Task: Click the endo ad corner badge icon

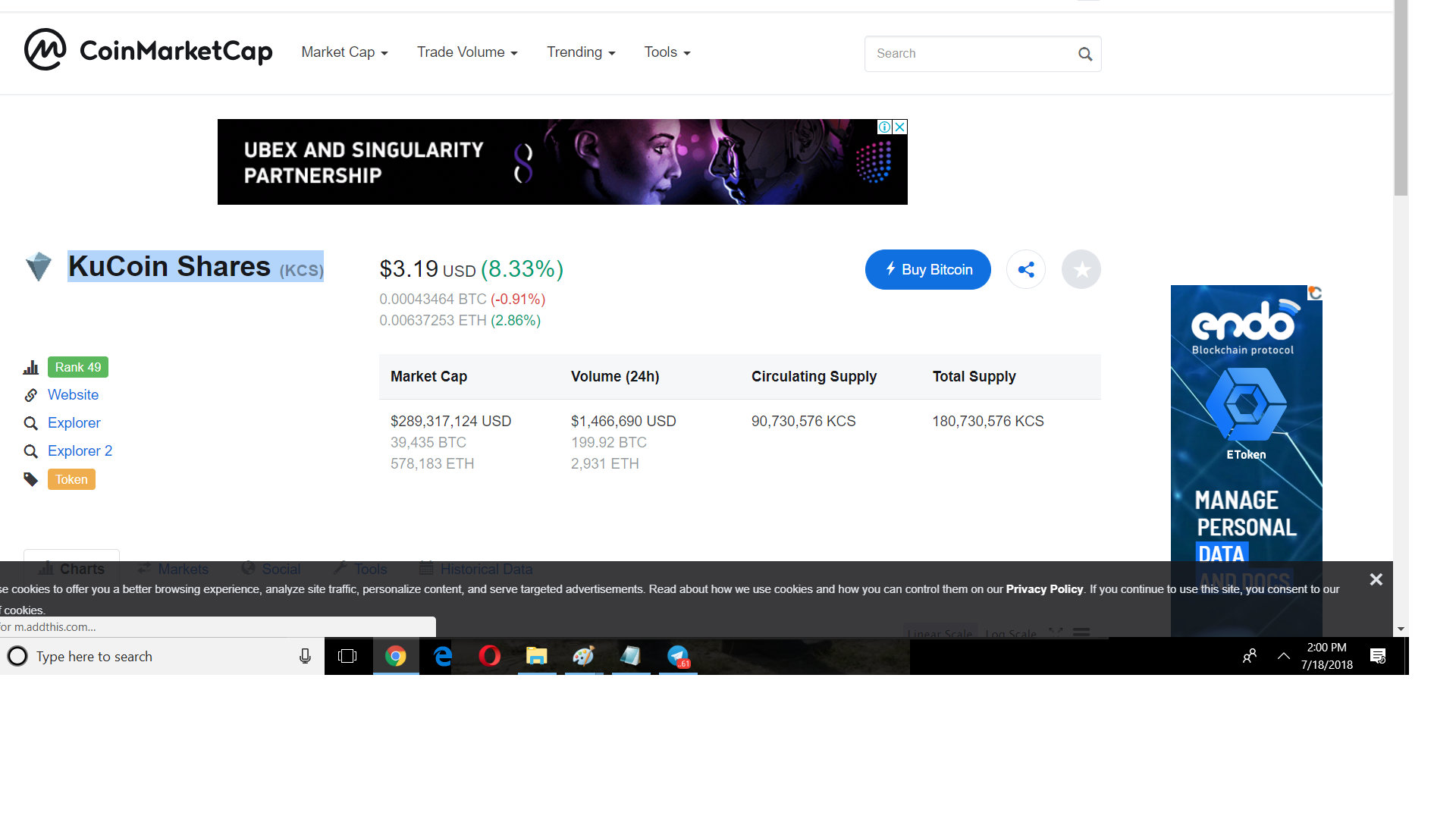Action: click(1316, 293)
